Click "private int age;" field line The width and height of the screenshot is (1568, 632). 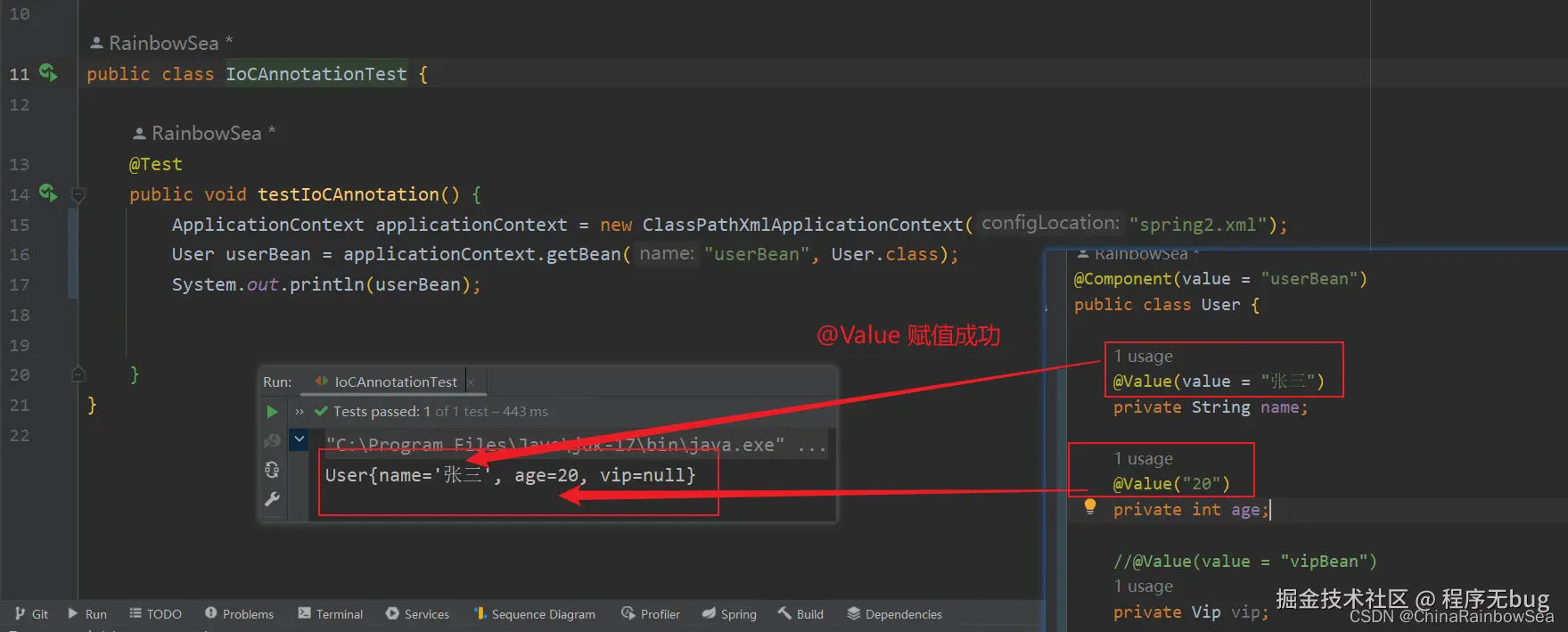pyautogui.click(x=1191, y=510)
